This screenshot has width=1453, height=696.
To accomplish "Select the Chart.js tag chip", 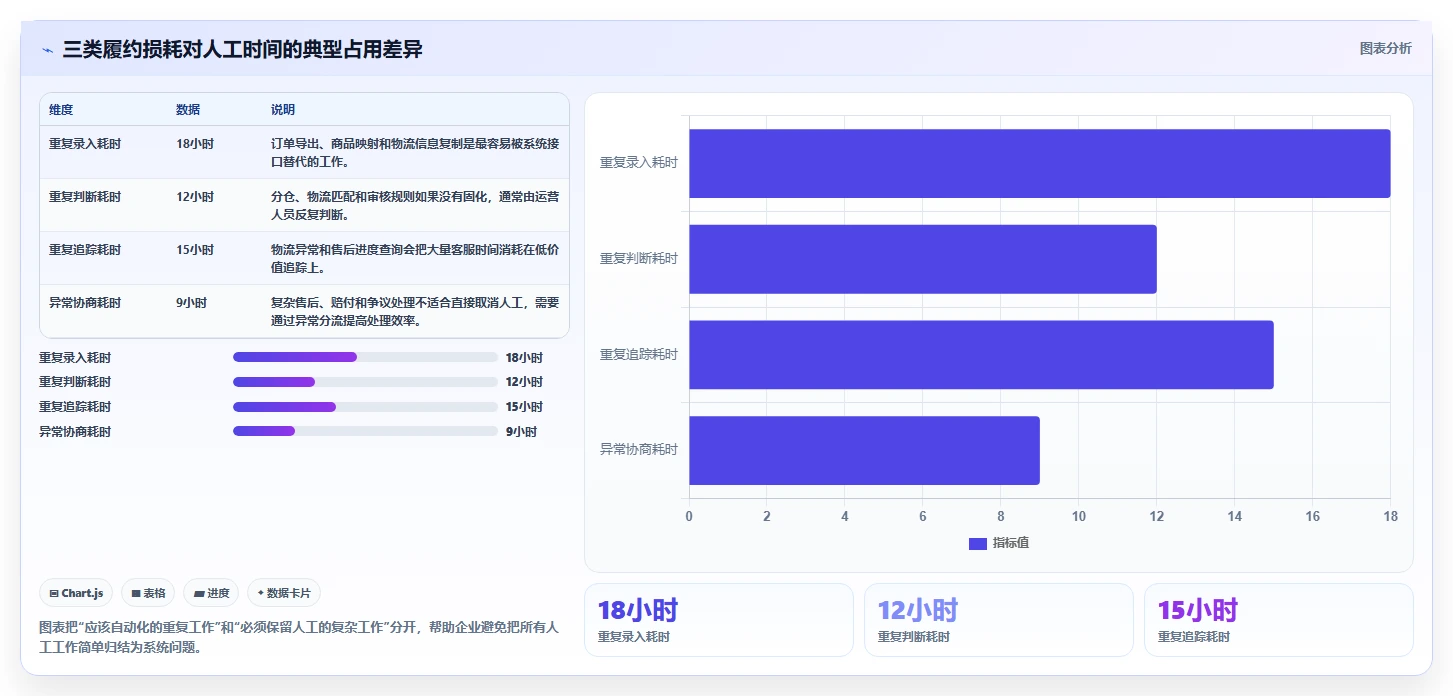I will [76, 593].
